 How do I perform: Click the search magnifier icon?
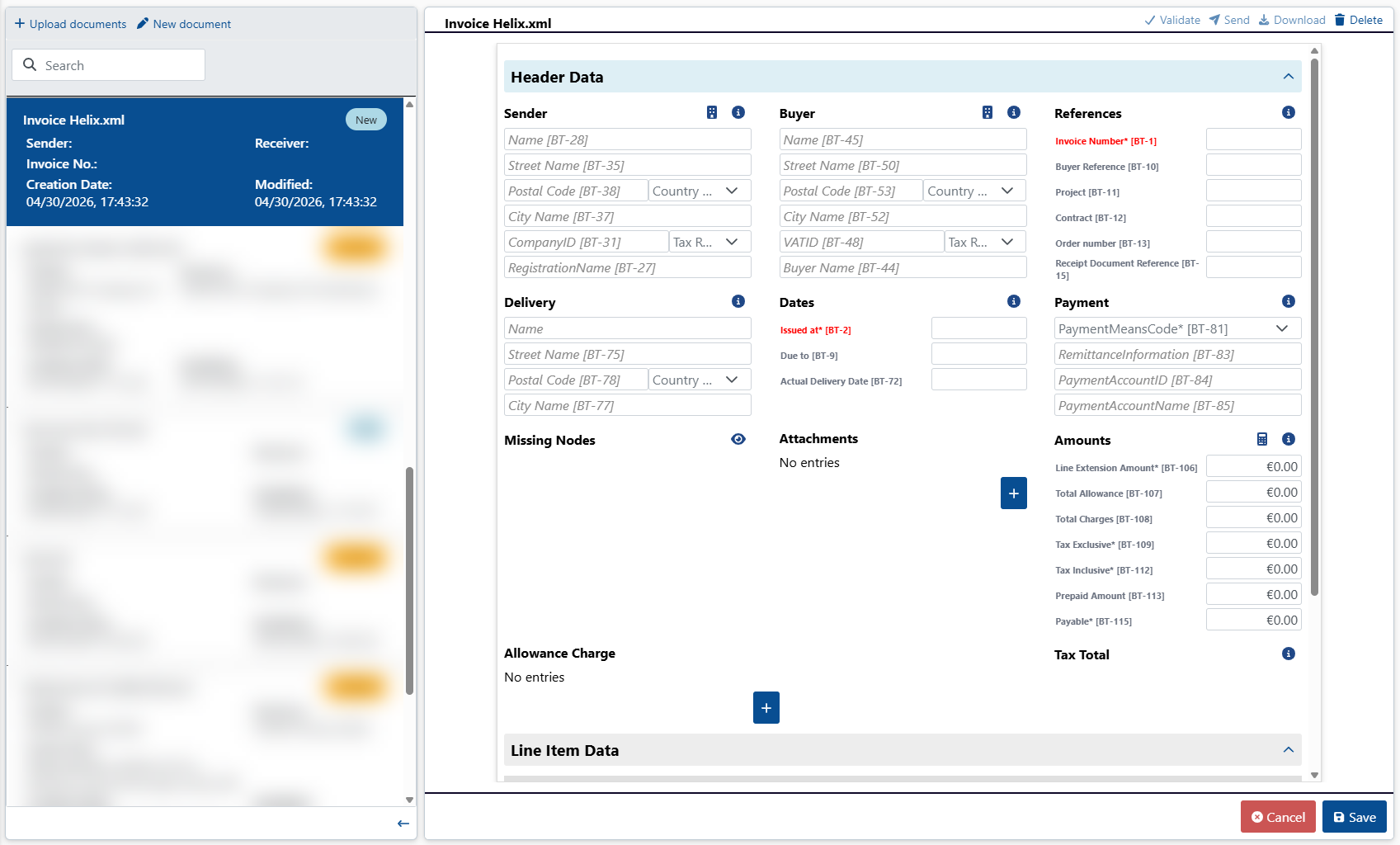point(30,64)
